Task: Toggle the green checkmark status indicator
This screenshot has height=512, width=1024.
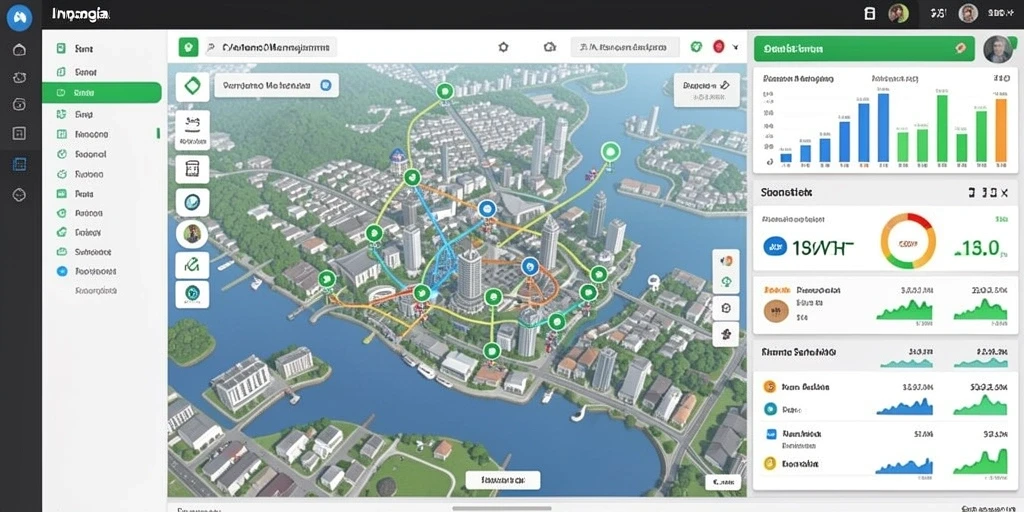Action: pyautogui.click(x=697, y=47)
